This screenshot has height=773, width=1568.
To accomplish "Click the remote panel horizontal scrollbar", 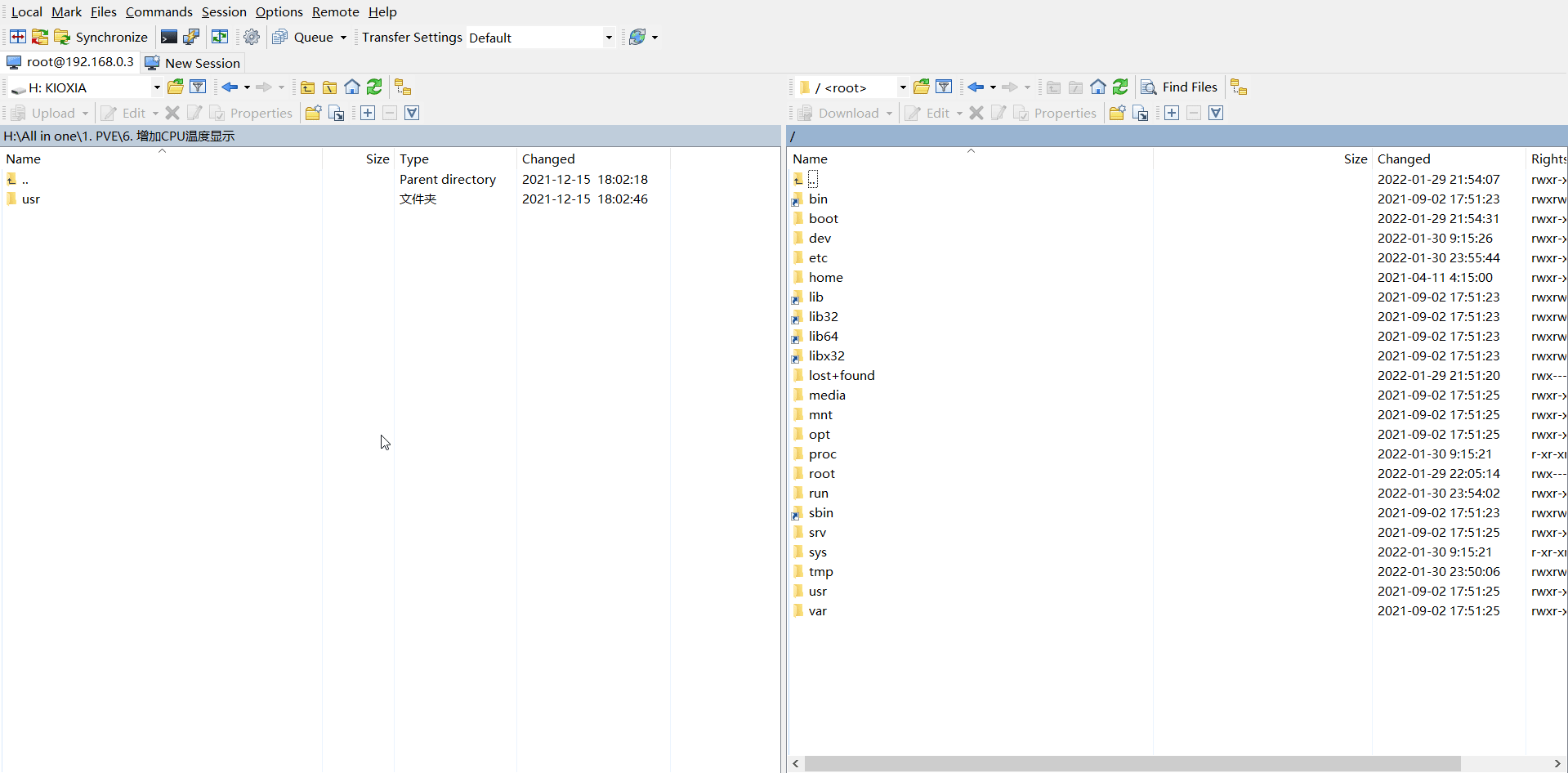I will pyautogui.click(x=1132, y=763).
